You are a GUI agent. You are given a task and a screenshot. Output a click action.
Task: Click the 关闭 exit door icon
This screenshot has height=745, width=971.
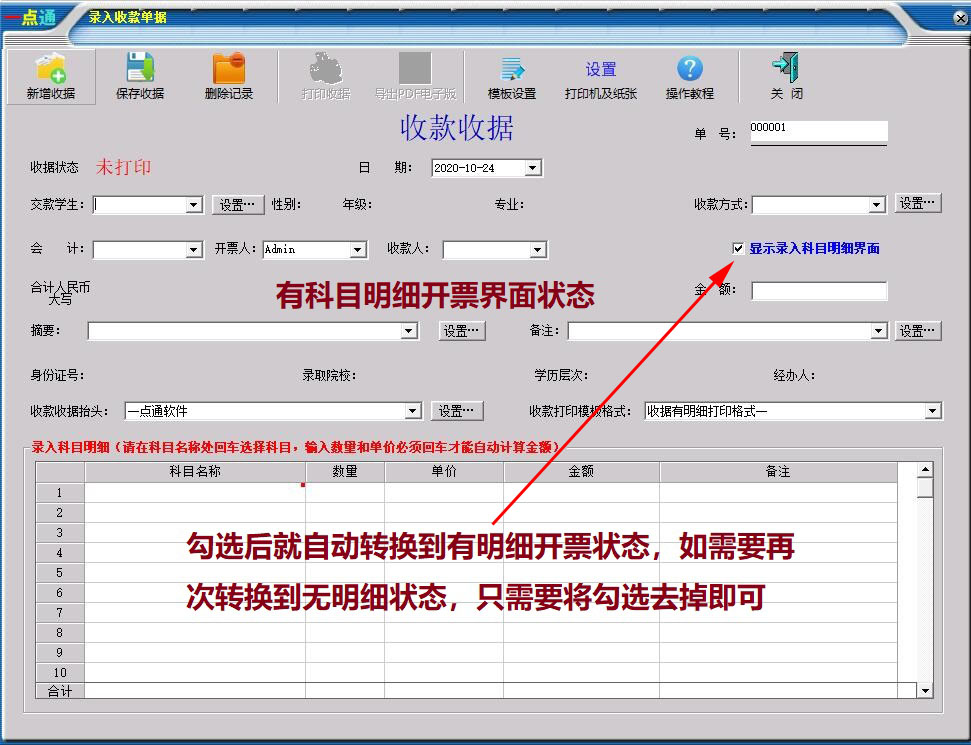click(786, 68)
